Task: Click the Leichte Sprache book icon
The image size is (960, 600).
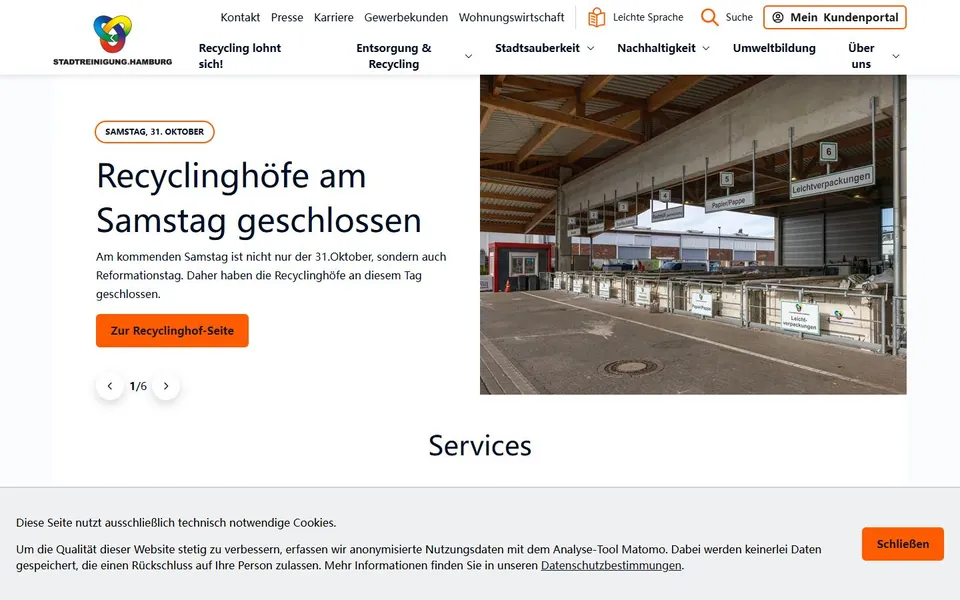Action: pos(596,17)
